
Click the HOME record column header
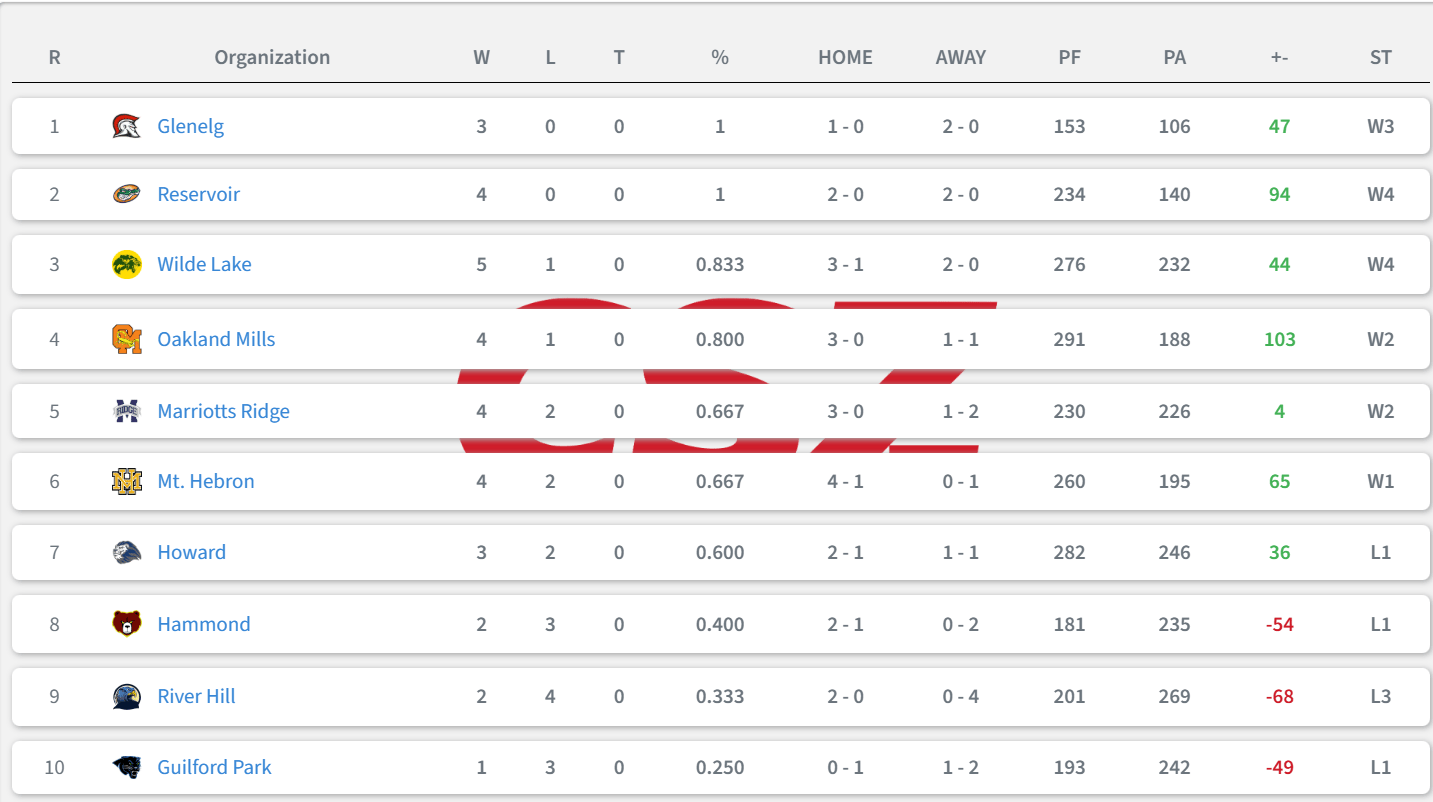(x=845, y=58)
